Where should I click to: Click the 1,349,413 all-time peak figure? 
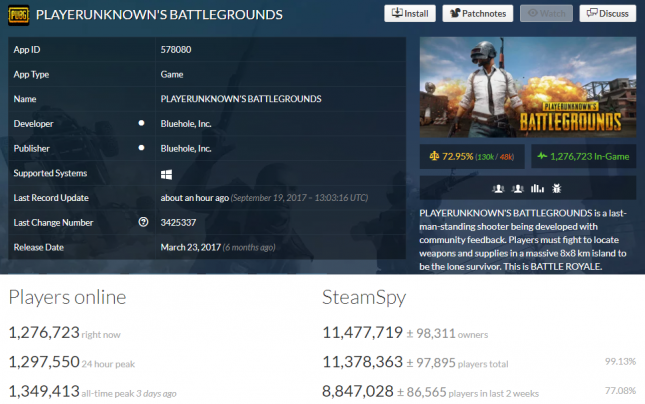pyautogui.click(x=44, y=391)
